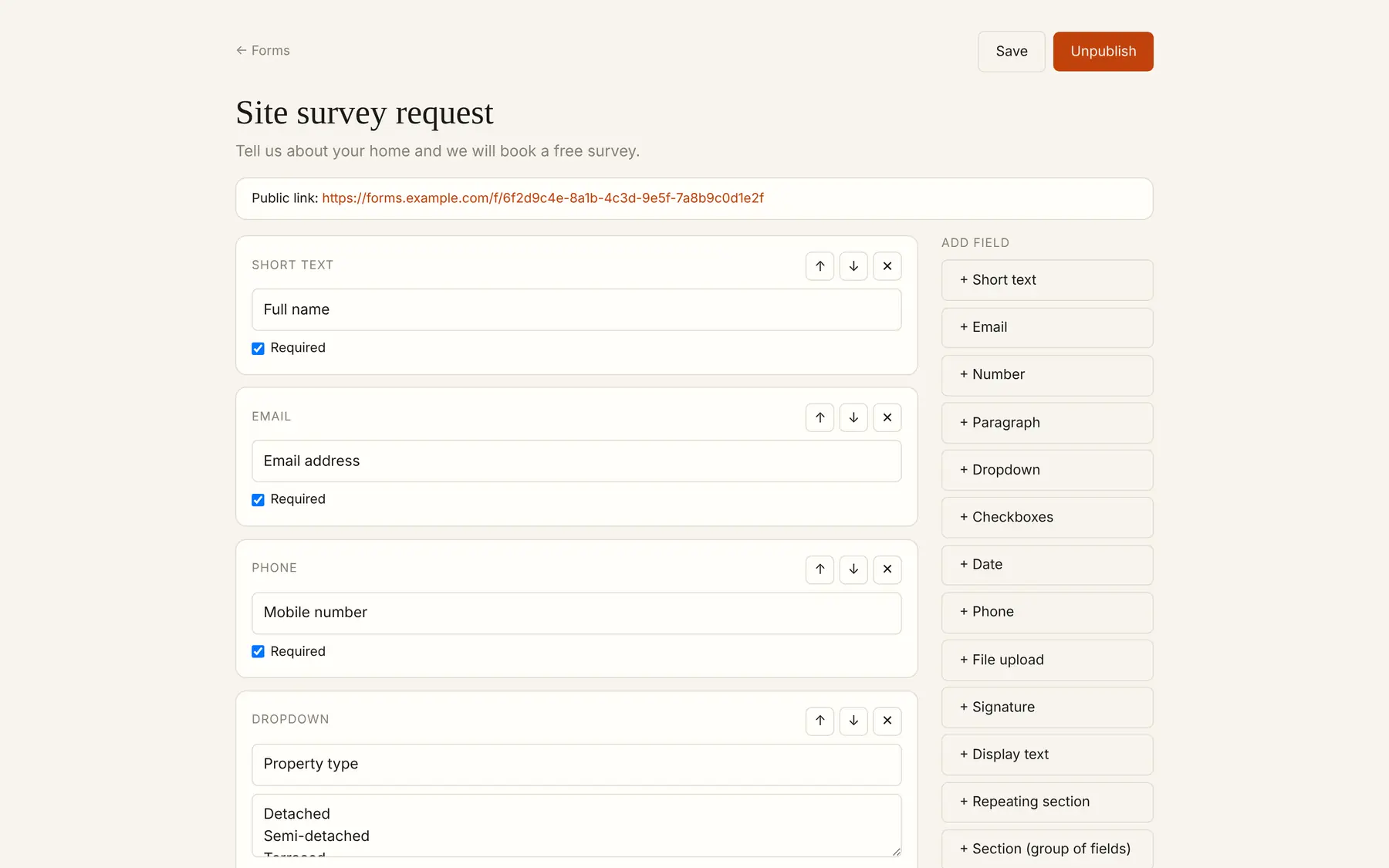Add an Email field
Image resolution: width=1389 pixels, height=868 pixels.
pyautogui.click(x=1047, y=328)
